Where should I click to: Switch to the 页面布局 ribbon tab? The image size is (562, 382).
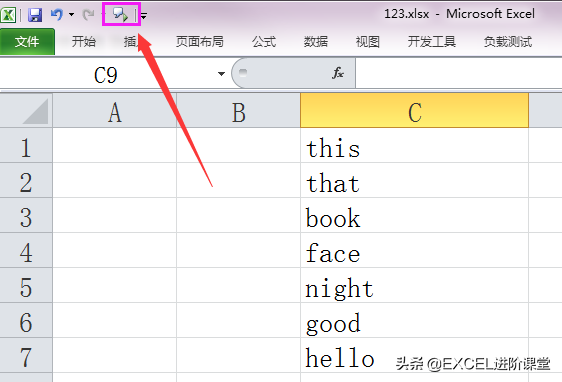coord(200,42)
